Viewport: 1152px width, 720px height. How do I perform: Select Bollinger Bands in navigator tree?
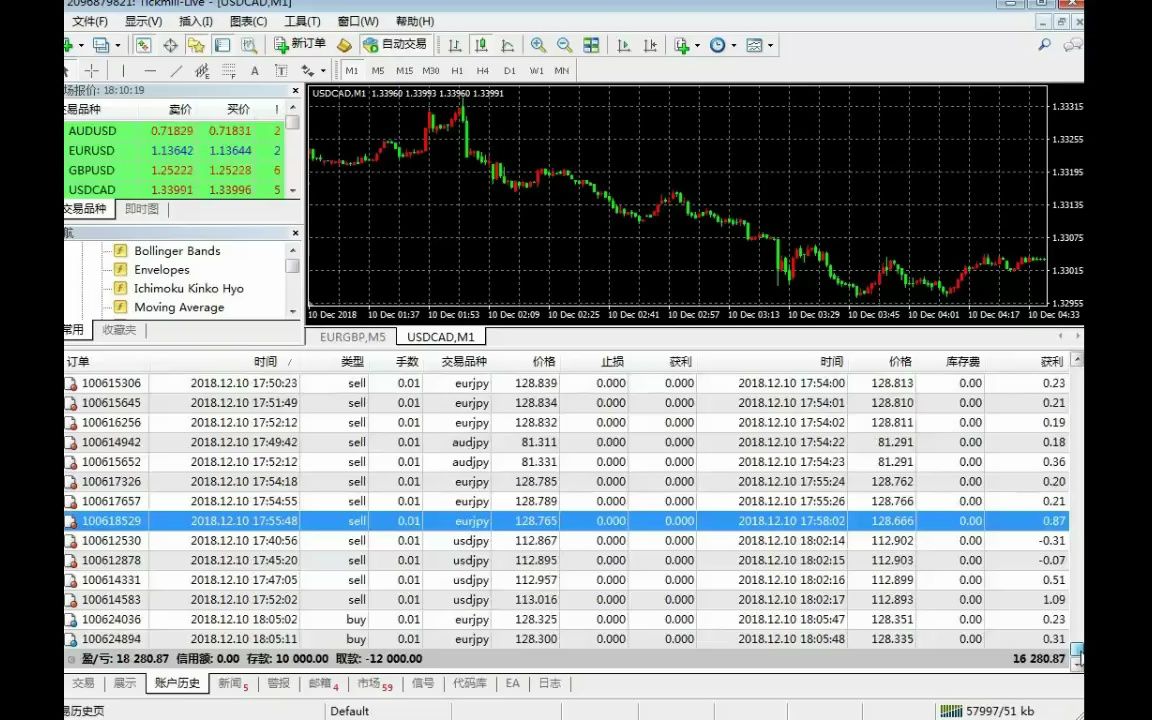point(177,251)
